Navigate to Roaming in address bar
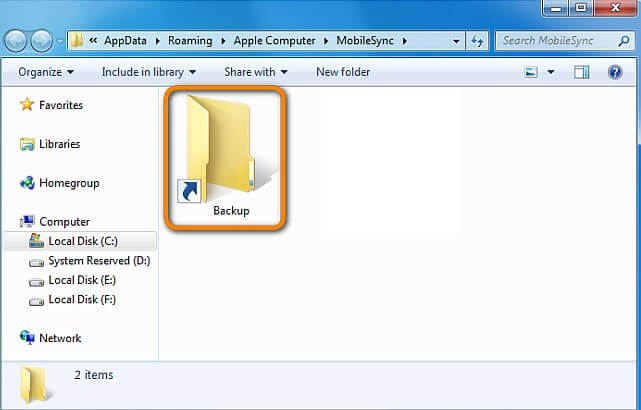Image resolution: width=641 pixels, height=410 pixels. tap(190, 40)
